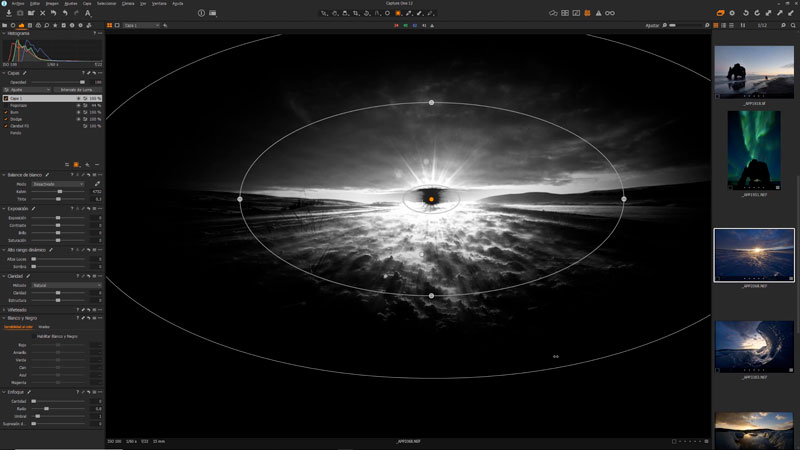
Task: Collapse the Exposición panel
Action: (3, 209)
